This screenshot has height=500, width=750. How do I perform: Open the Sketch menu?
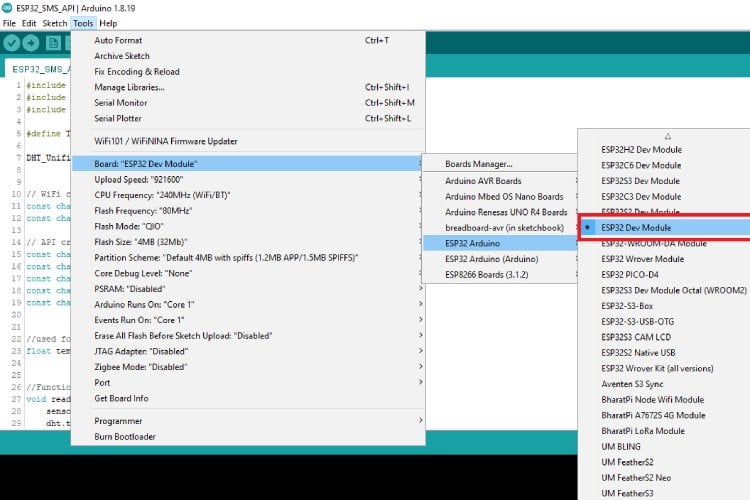[55, 23]
